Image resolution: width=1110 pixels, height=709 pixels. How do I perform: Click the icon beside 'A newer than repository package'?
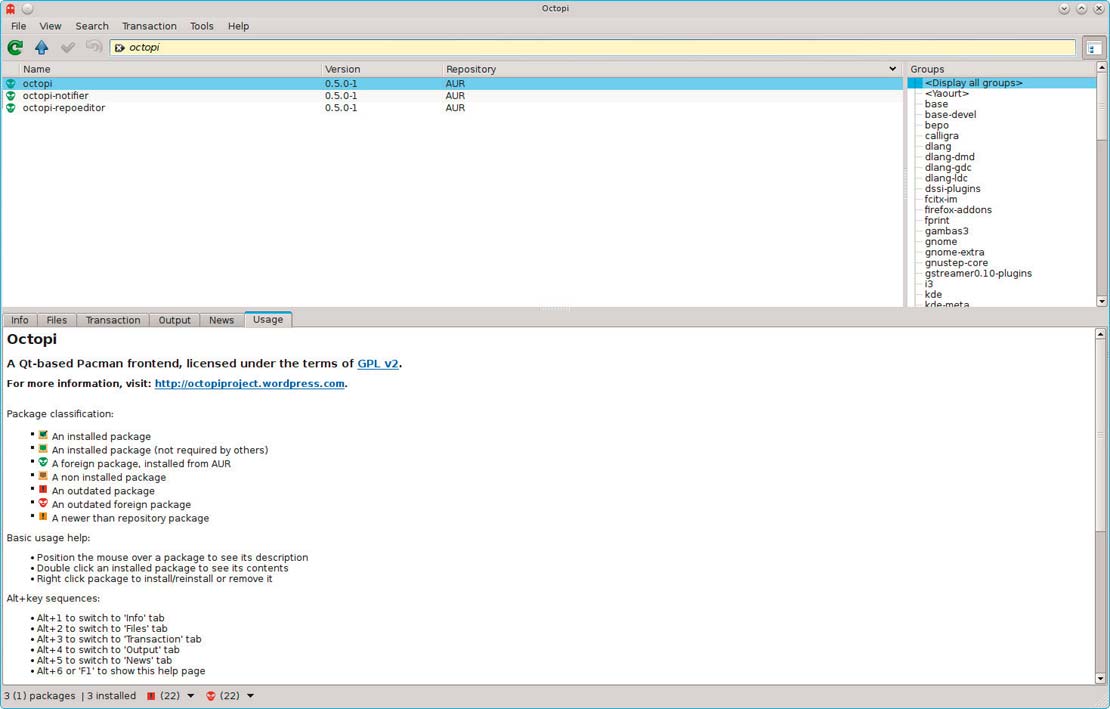click(43, 517)
